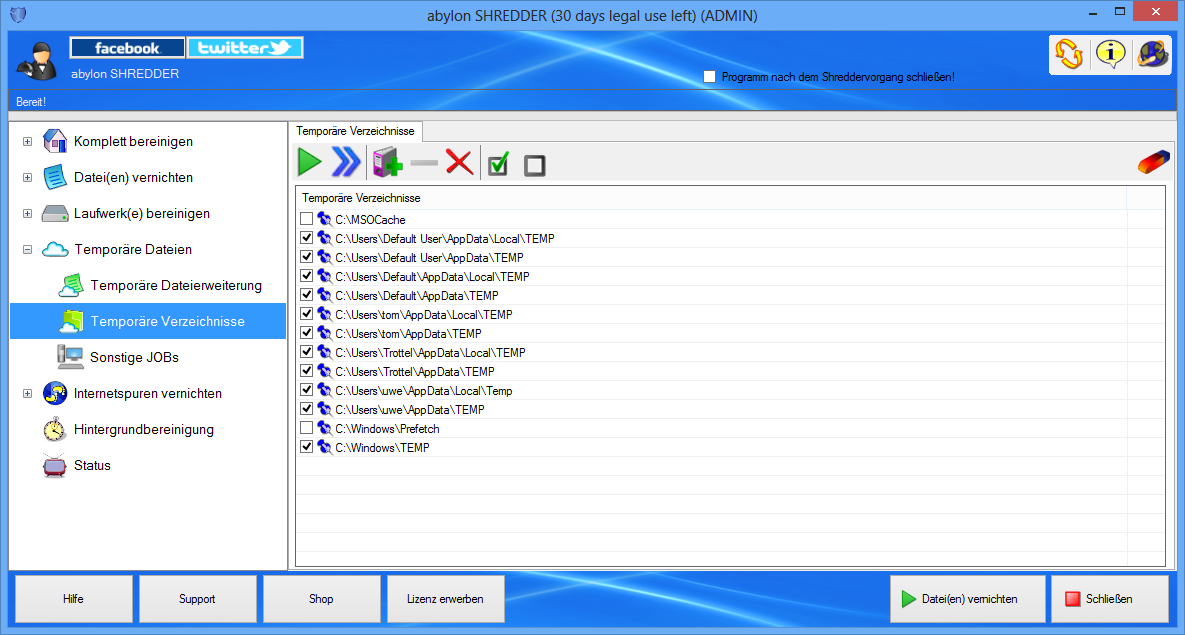Click the Datei(en) vernichten bottom button
The height and width of the screenshot is (635, 1185).
click(x=967, y=599)
